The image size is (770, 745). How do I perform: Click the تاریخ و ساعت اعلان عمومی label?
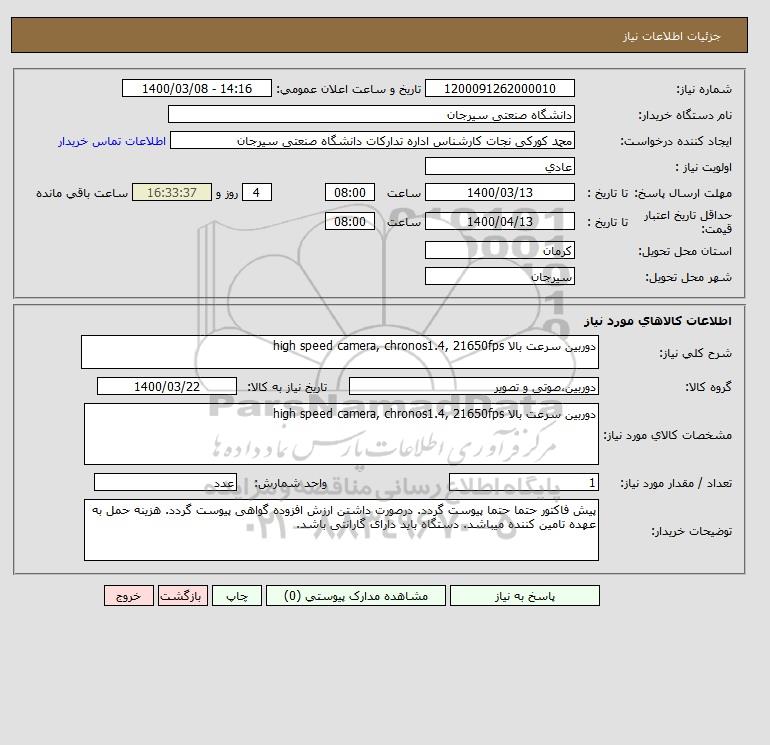pos(349,89)
